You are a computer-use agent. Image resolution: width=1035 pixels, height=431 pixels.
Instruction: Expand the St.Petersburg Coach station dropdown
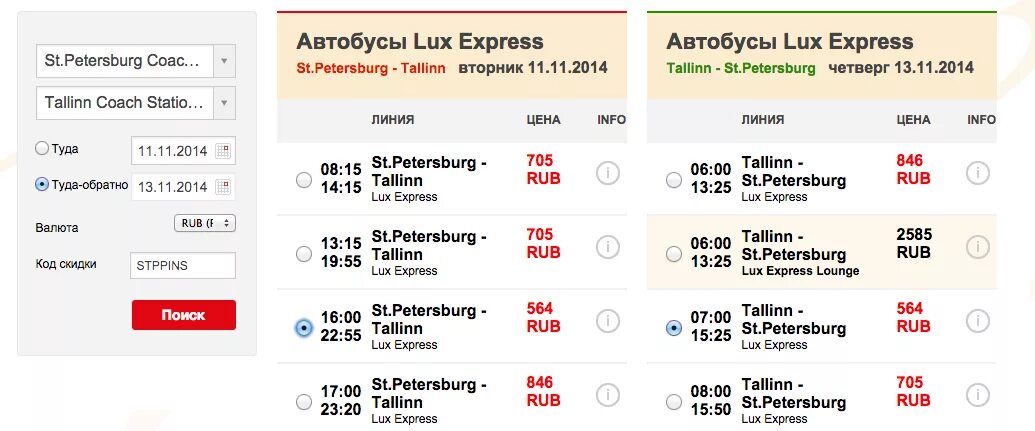pyautogui.click(x=225, y=60)
